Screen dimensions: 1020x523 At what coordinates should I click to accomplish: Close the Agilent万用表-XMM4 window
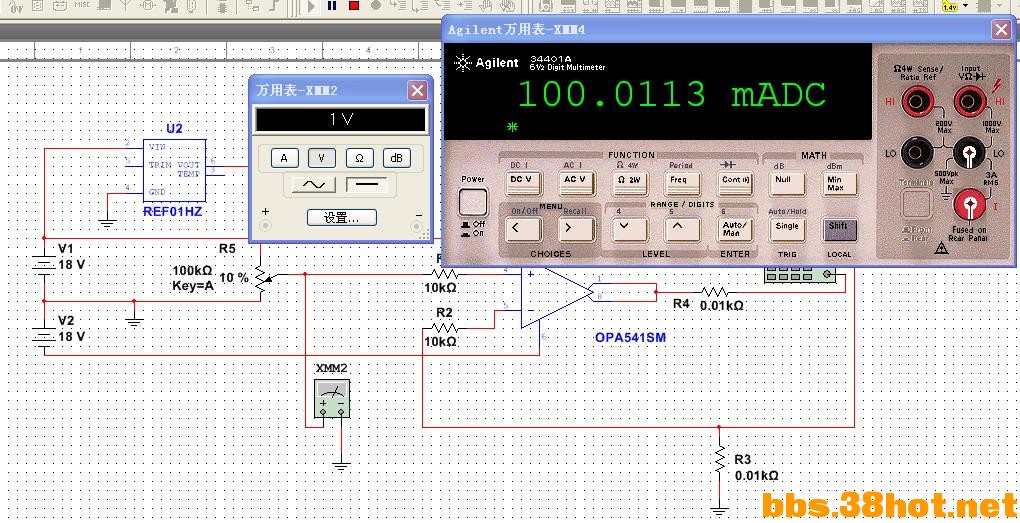(1001, 29)
